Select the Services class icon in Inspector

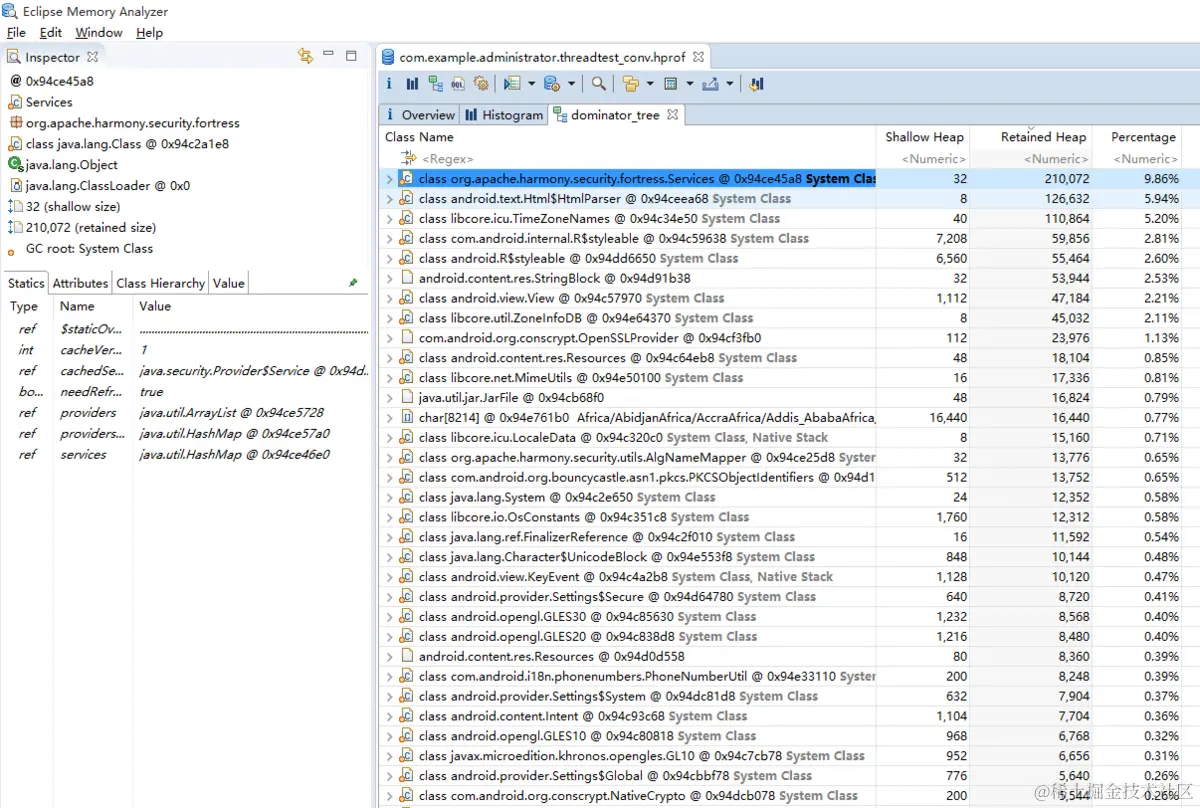tap(15, 102)
